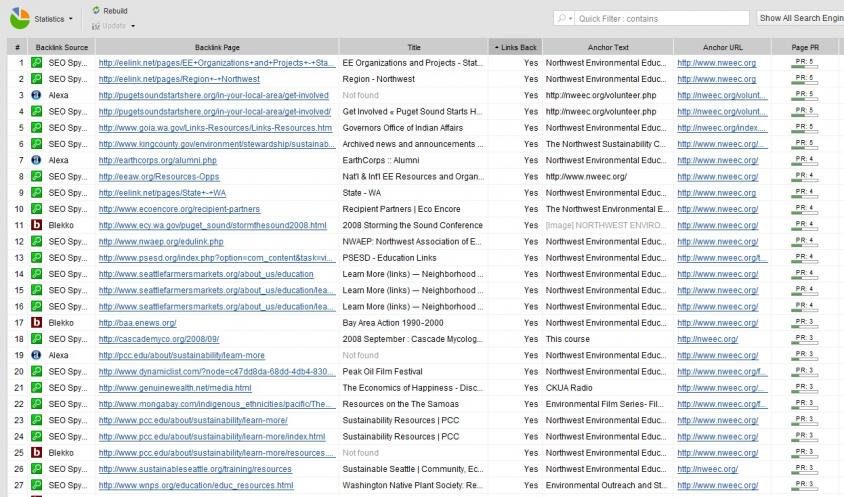Select 'Peak Oil Film Festival' title cell

coord(382,371)
